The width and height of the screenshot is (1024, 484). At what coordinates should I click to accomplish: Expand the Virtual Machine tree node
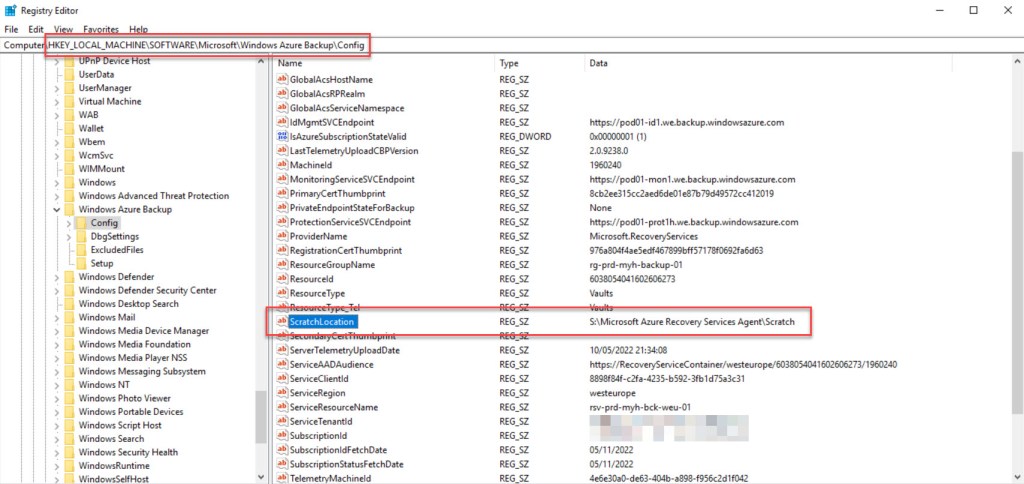click(56, 102)
